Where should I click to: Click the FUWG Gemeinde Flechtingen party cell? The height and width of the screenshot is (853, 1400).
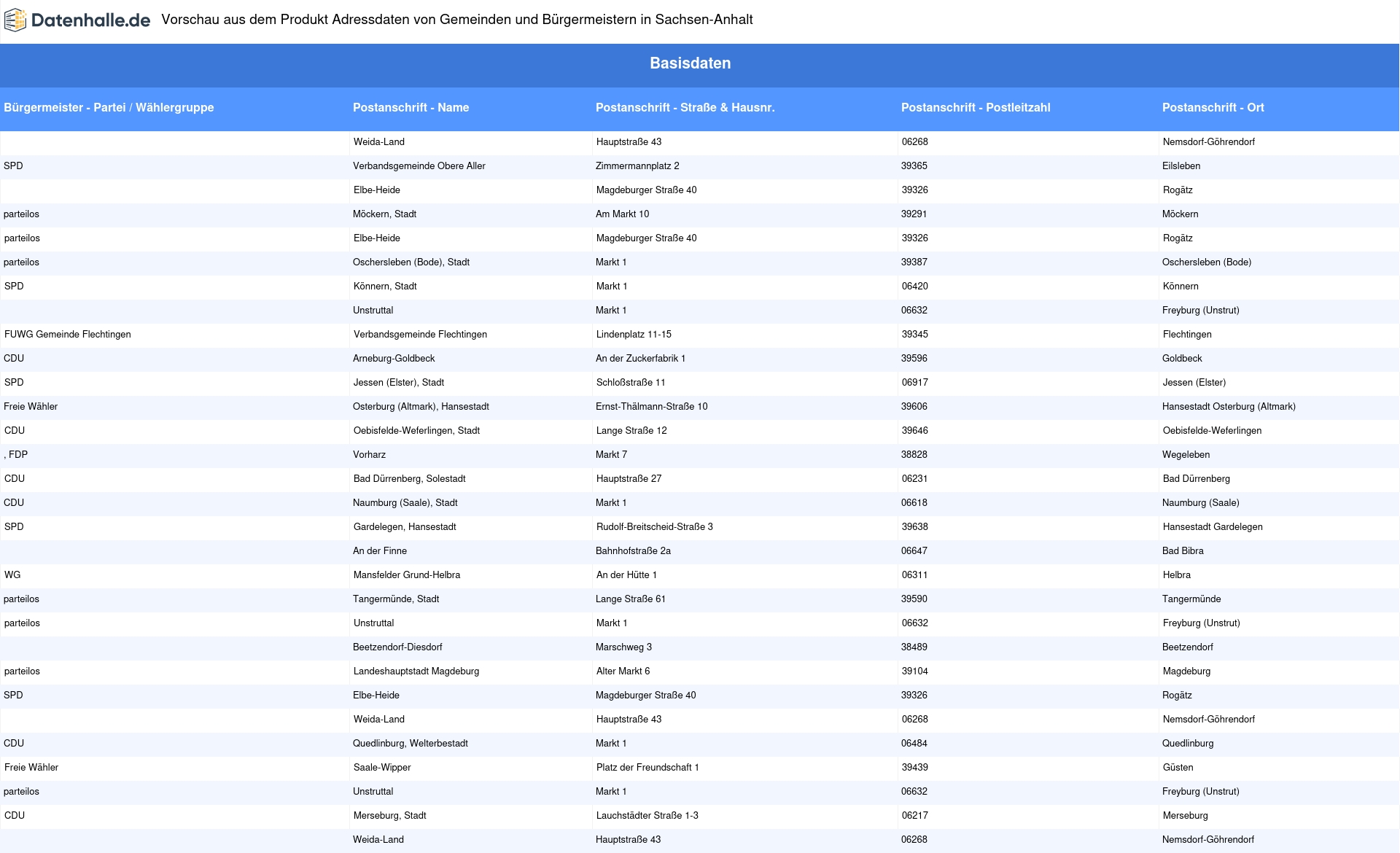(x=68, y=335)
